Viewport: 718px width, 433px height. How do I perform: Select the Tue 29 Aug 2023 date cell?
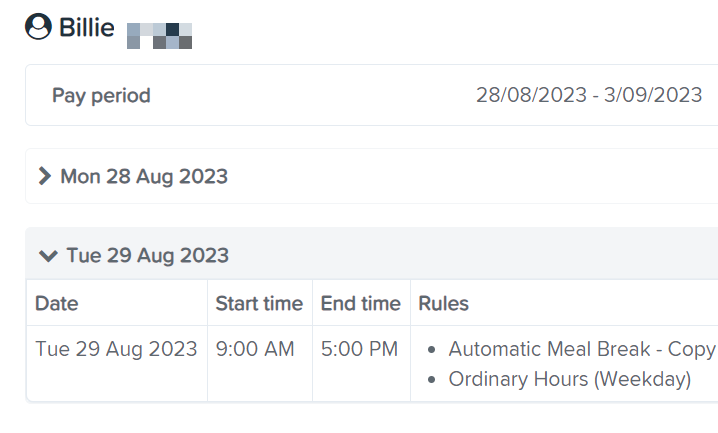point(116,349)
